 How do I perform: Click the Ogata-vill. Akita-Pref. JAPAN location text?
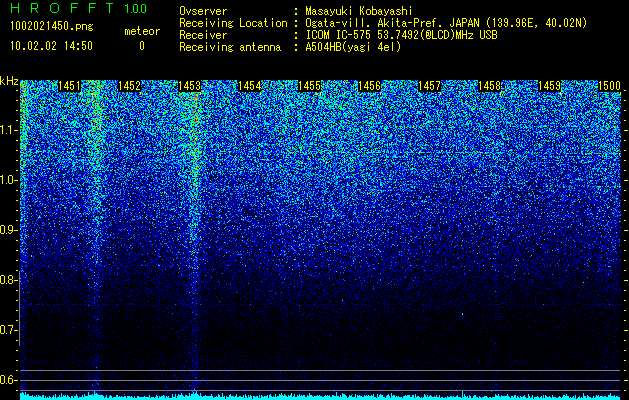(x=446, y=23)
